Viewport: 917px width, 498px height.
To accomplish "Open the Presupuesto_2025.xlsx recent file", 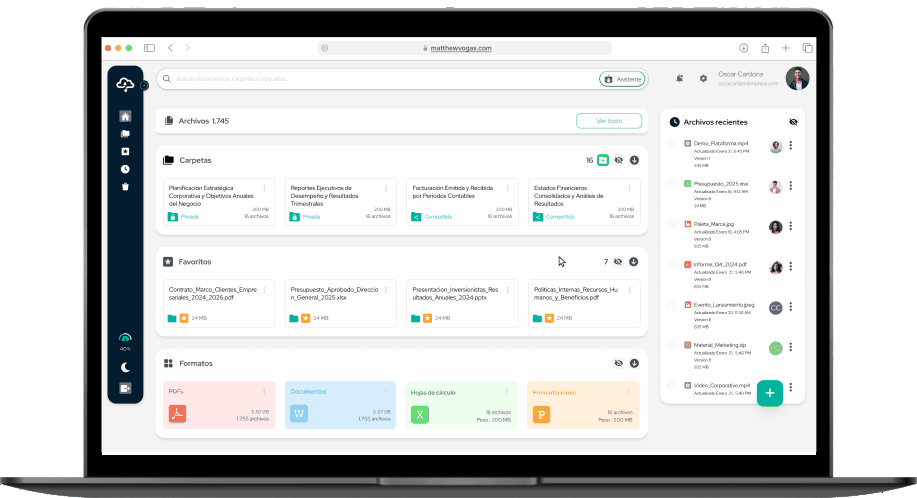I will pyautogui.click(x=720, y=184).
